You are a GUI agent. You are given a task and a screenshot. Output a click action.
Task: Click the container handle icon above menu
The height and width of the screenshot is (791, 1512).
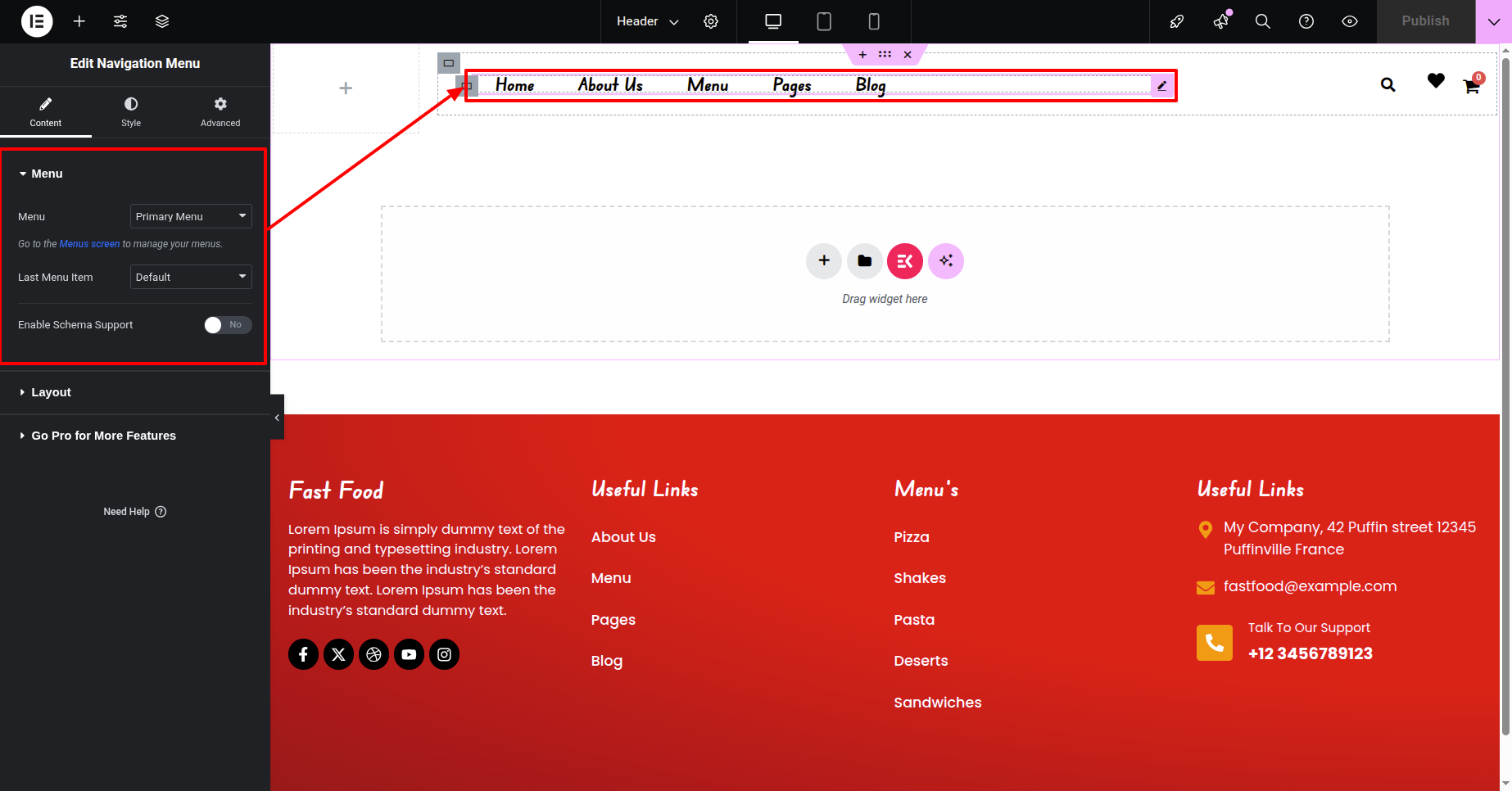pos(449,63)
